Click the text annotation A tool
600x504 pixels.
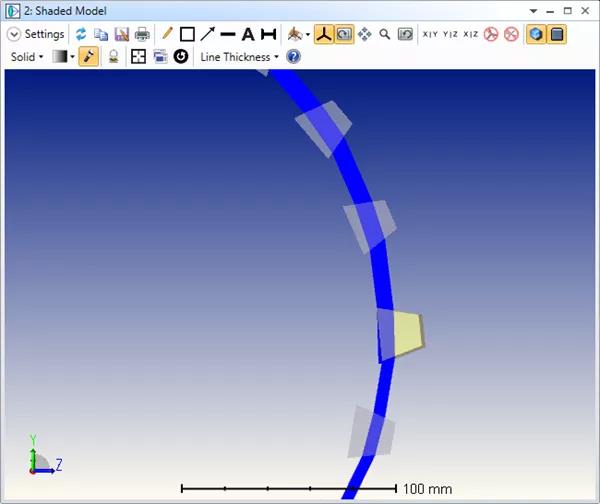tap(247, 34)
